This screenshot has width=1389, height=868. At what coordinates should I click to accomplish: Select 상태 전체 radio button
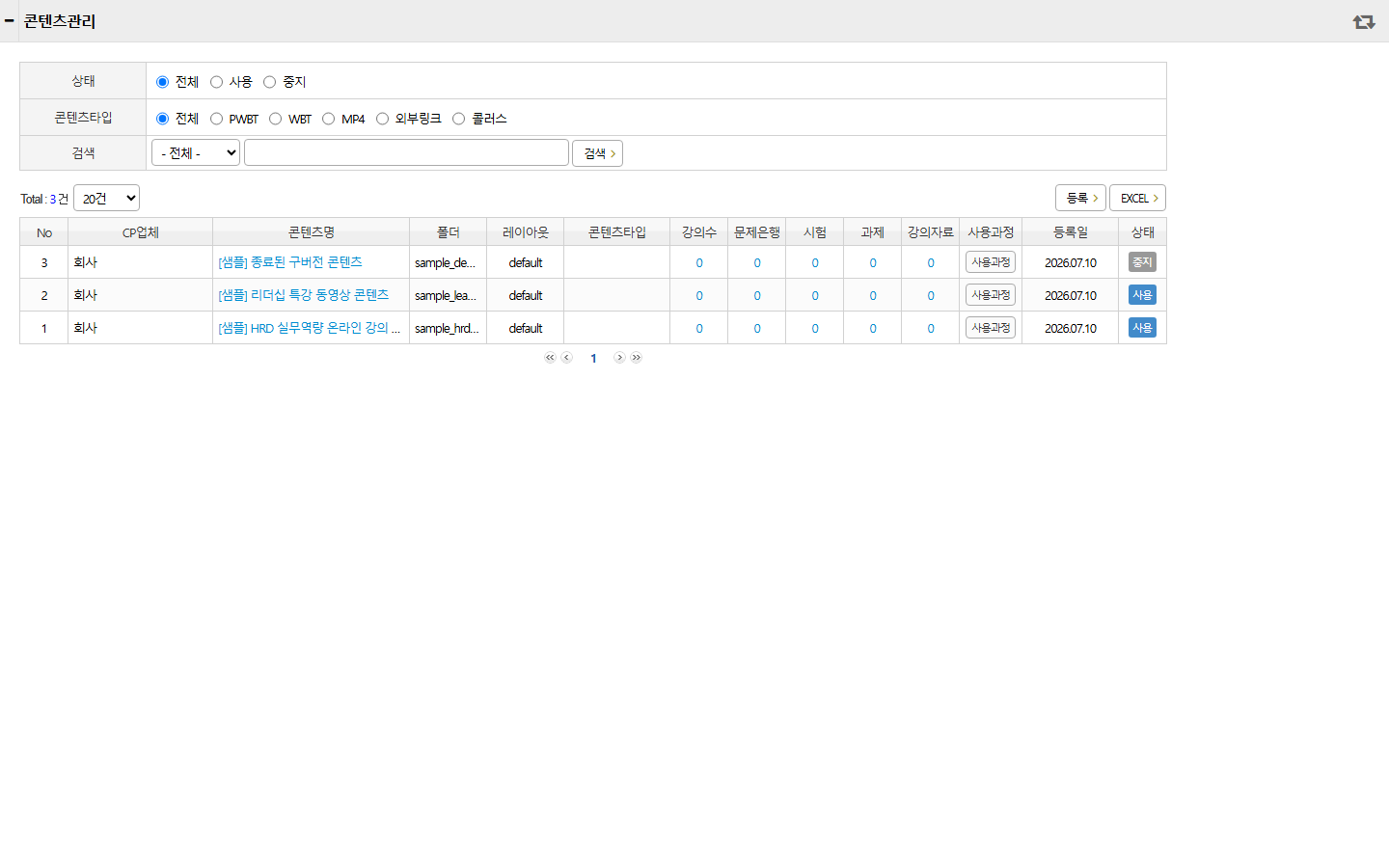point(162,82)
